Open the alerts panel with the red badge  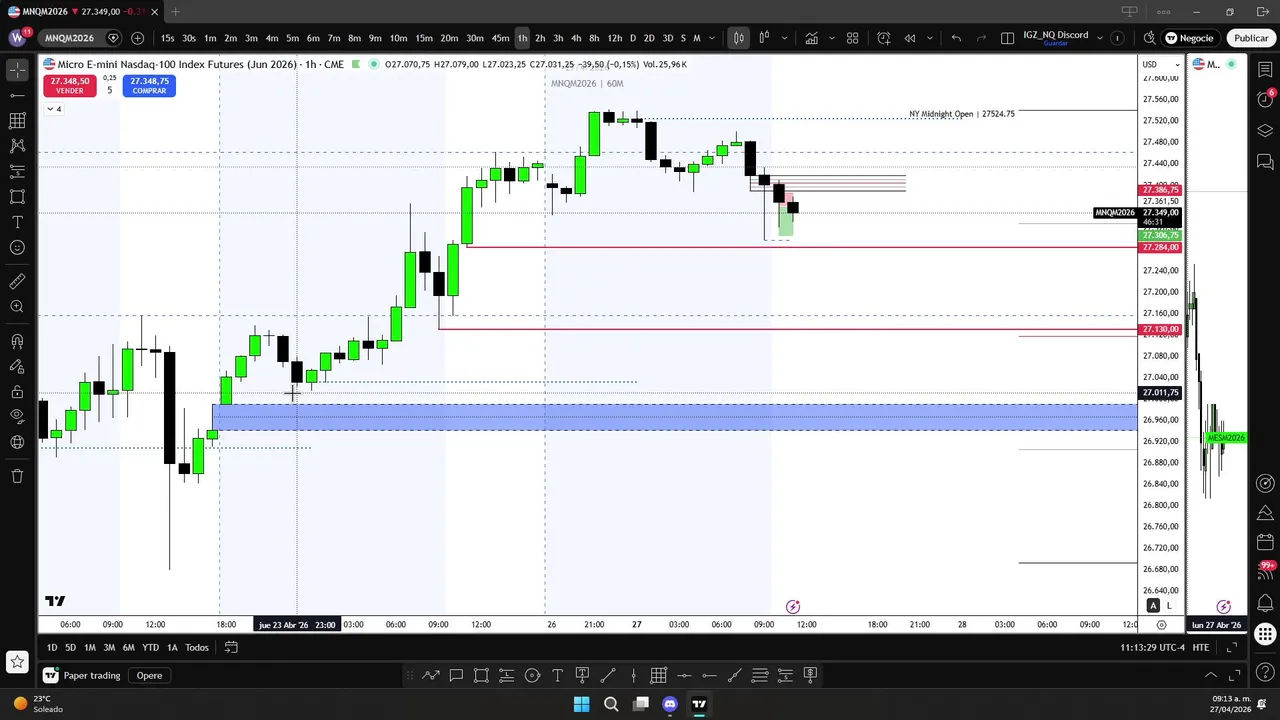(1265, 100)
